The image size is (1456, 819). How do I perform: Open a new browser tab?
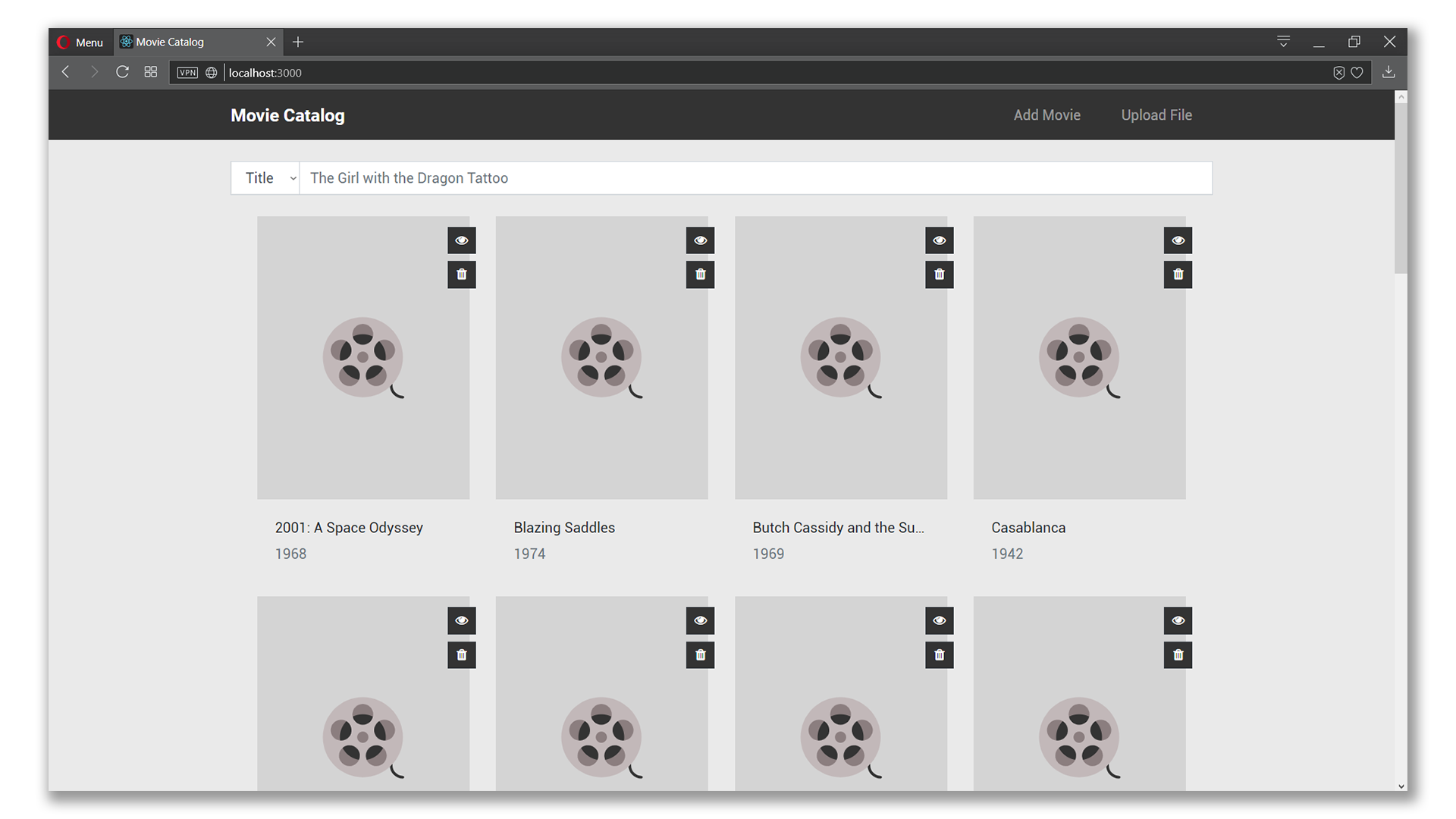(x=298, y=42)
